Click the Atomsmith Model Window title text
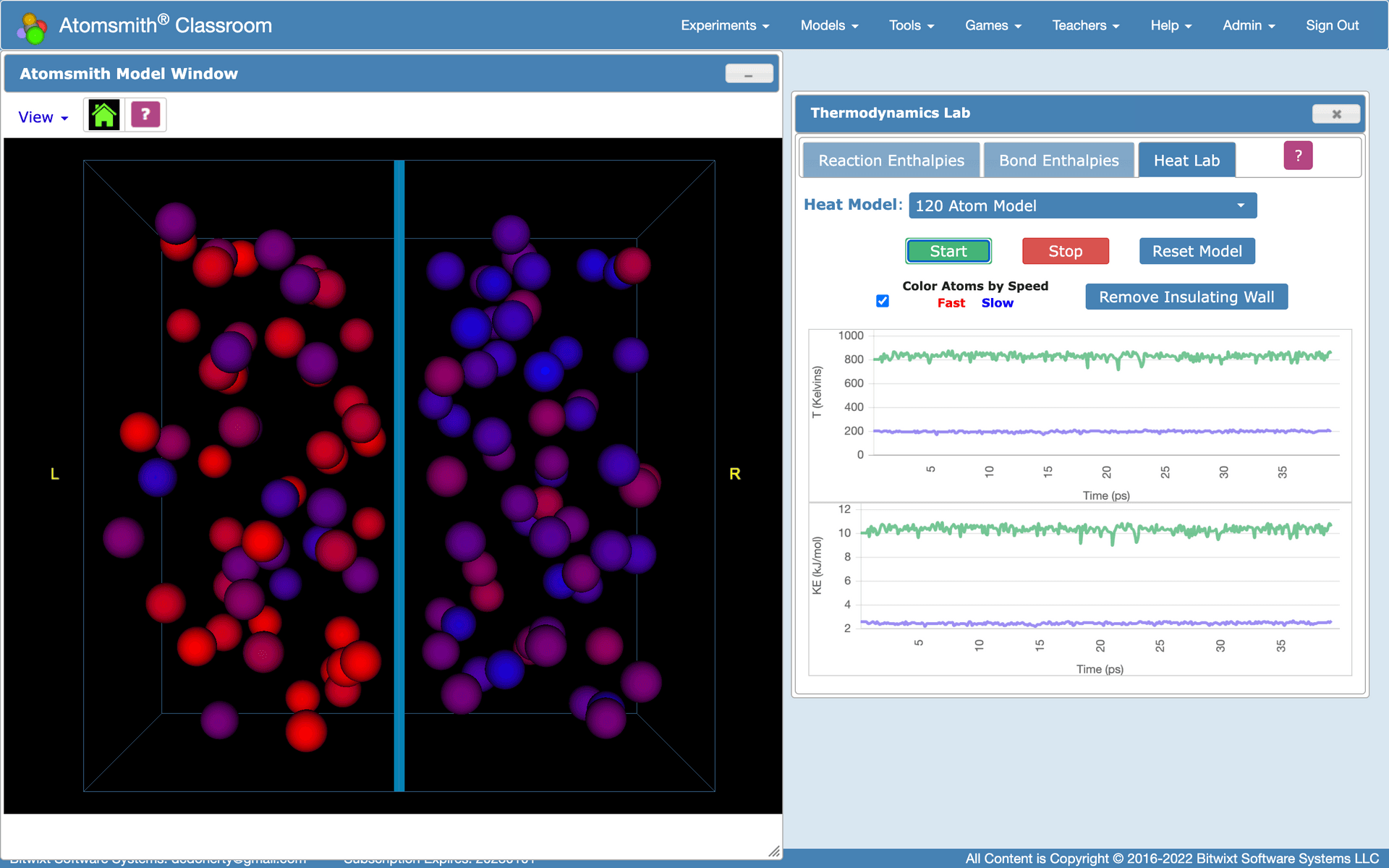The image size is (1389, 868). tap(129, 74)
